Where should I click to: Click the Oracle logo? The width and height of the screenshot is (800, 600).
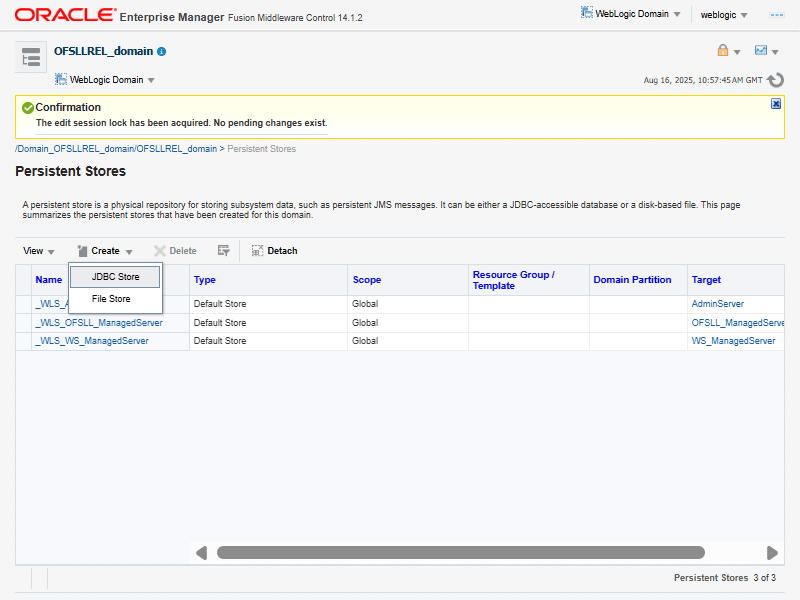pos(65,15)
